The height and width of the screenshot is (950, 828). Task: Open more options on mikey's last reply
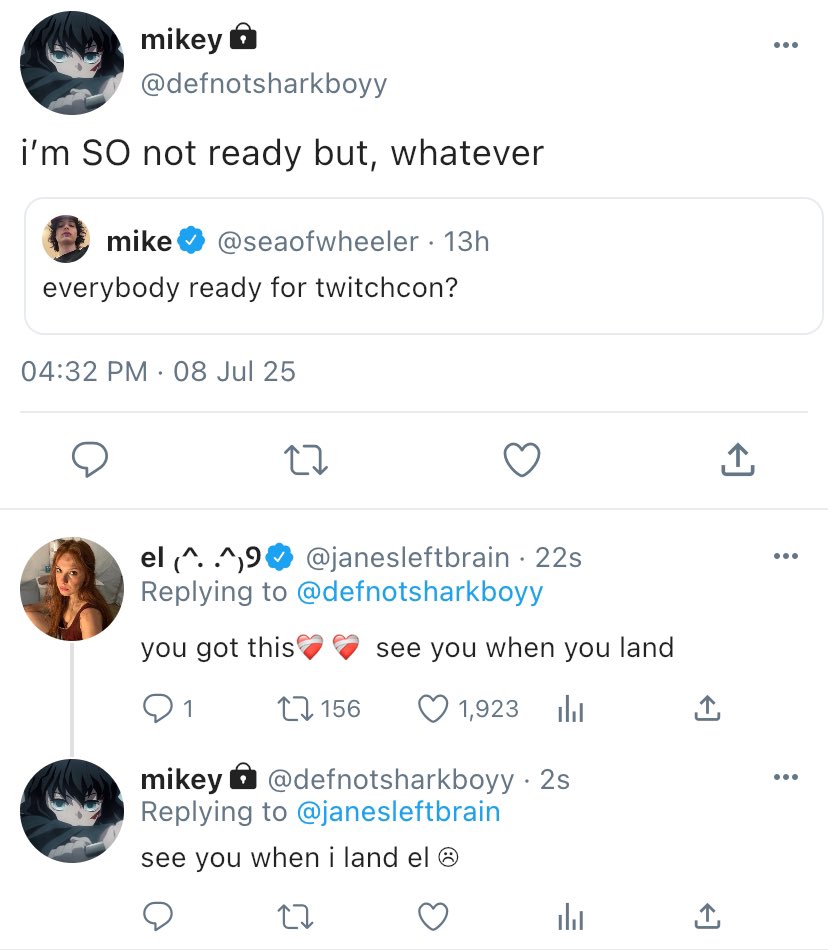pyautogui.click(x=786, y=778)
